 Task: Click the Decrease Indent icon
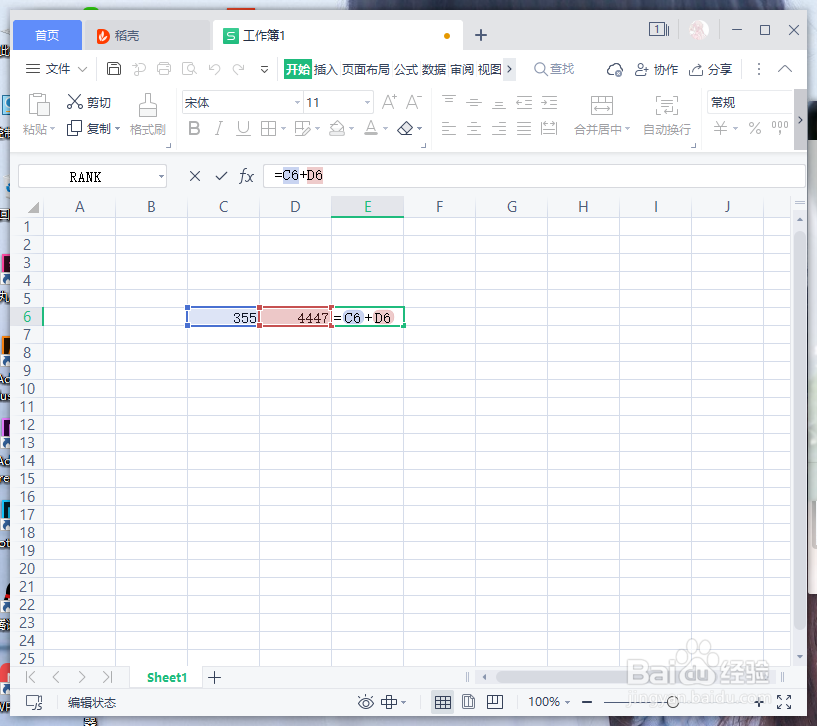pos(524,102)
